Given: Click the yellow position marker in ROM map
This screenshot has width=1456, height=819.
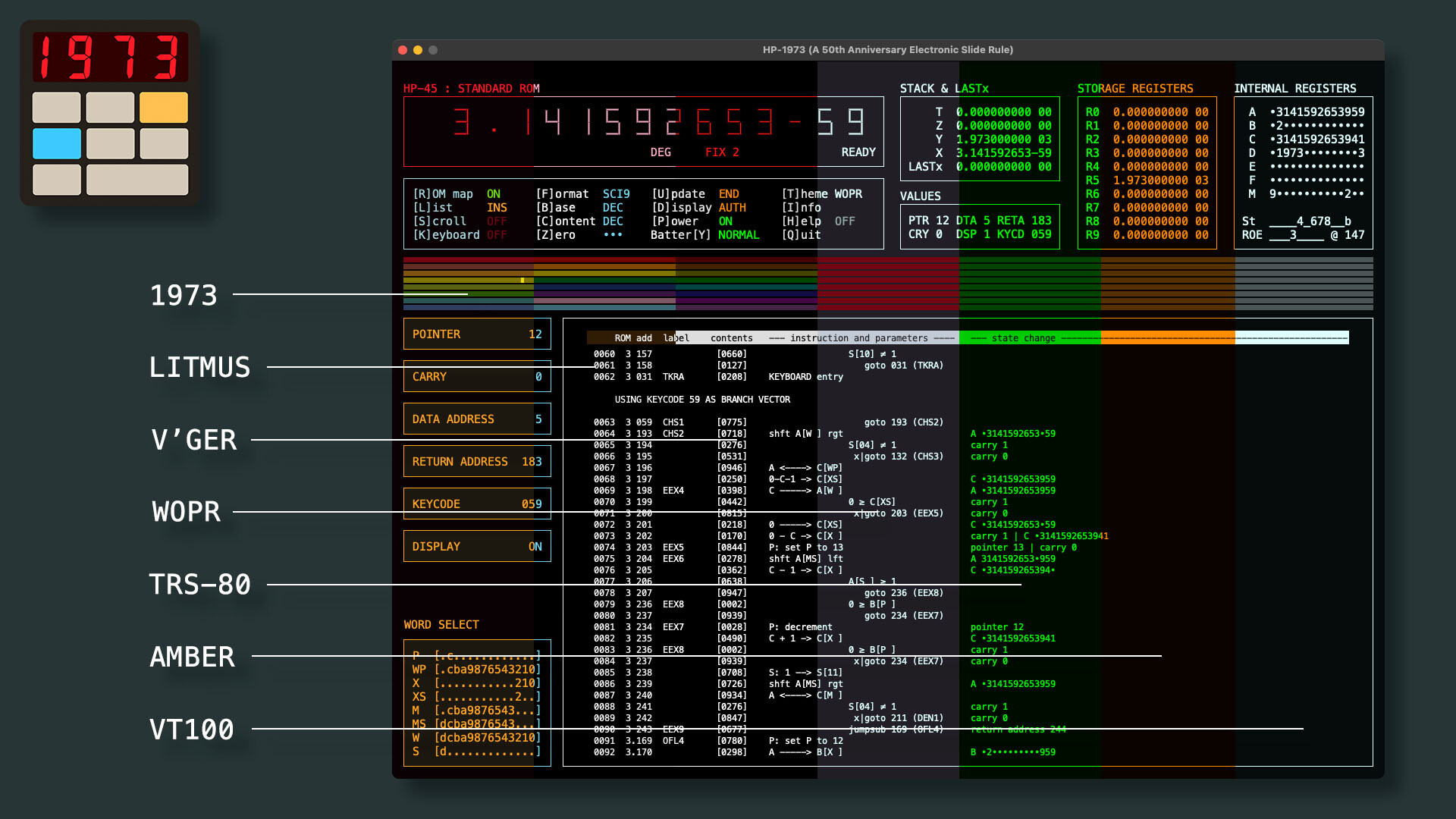Looking at the screenshot, I should (522, 281).
